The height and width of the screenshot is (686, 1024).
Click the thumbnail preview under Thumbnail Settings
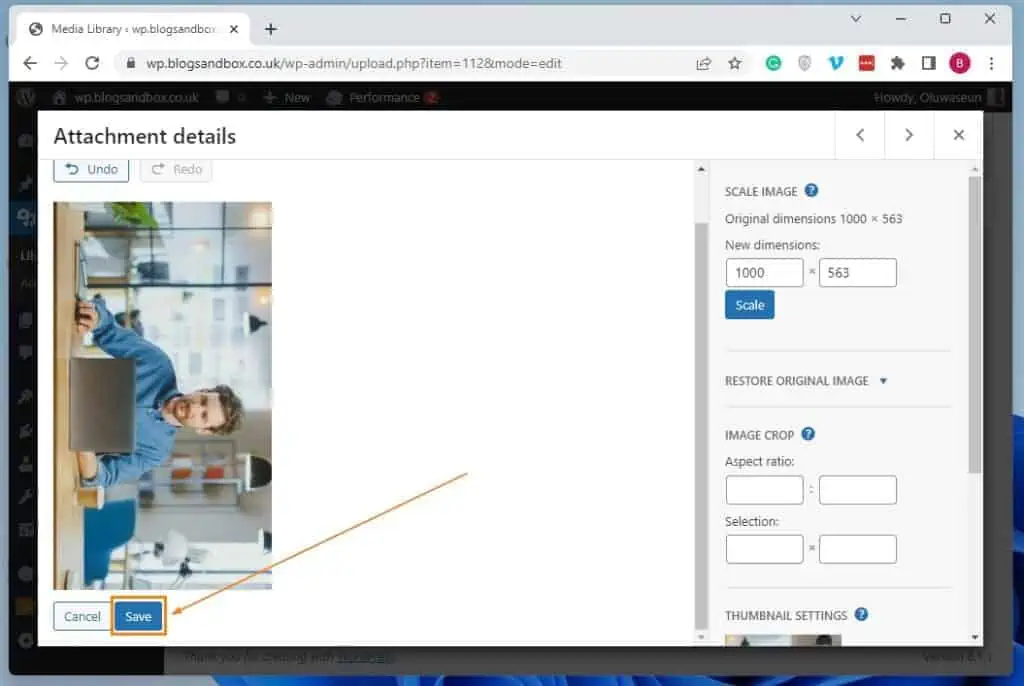point(783,640)
